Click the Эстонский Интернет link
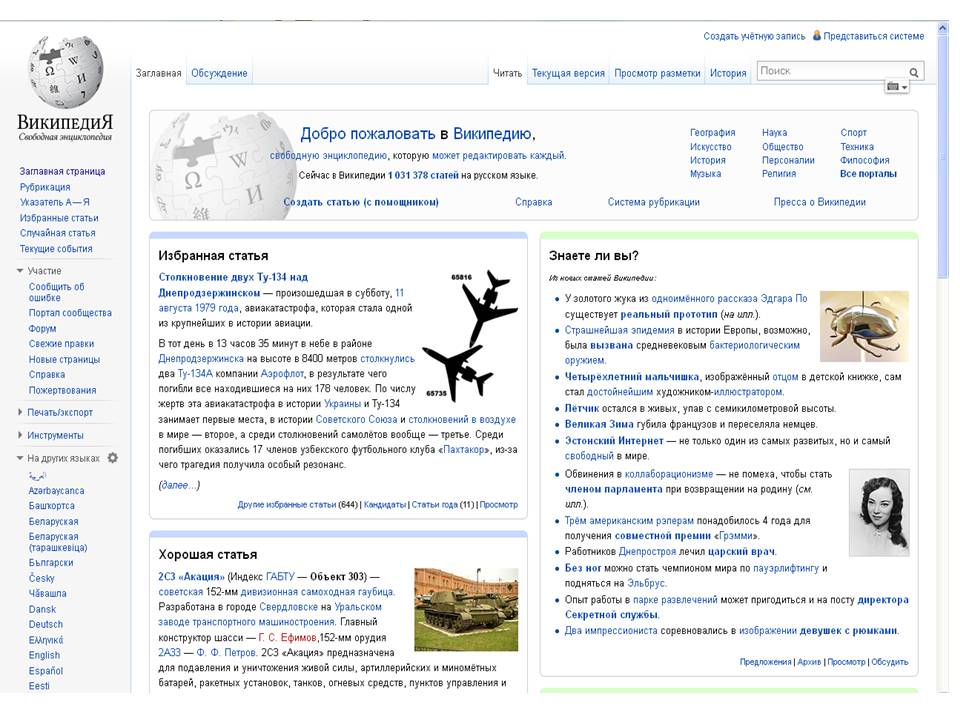 point(613,441)
